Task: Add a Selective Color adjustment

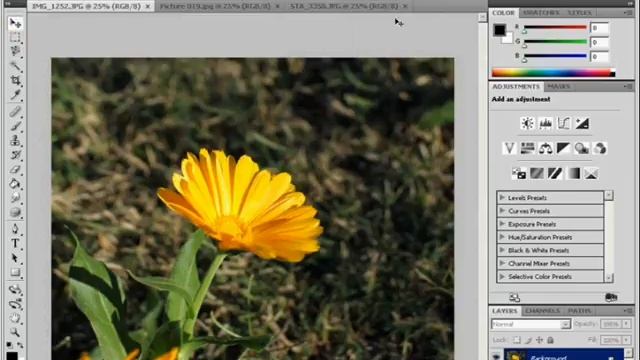Action: 591,173
